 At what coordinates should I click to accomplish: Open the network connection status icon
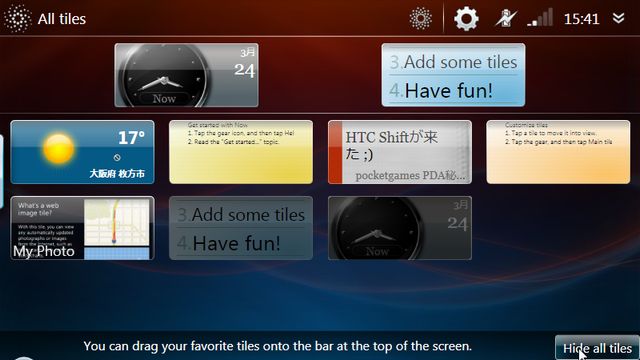coord(506,19)
